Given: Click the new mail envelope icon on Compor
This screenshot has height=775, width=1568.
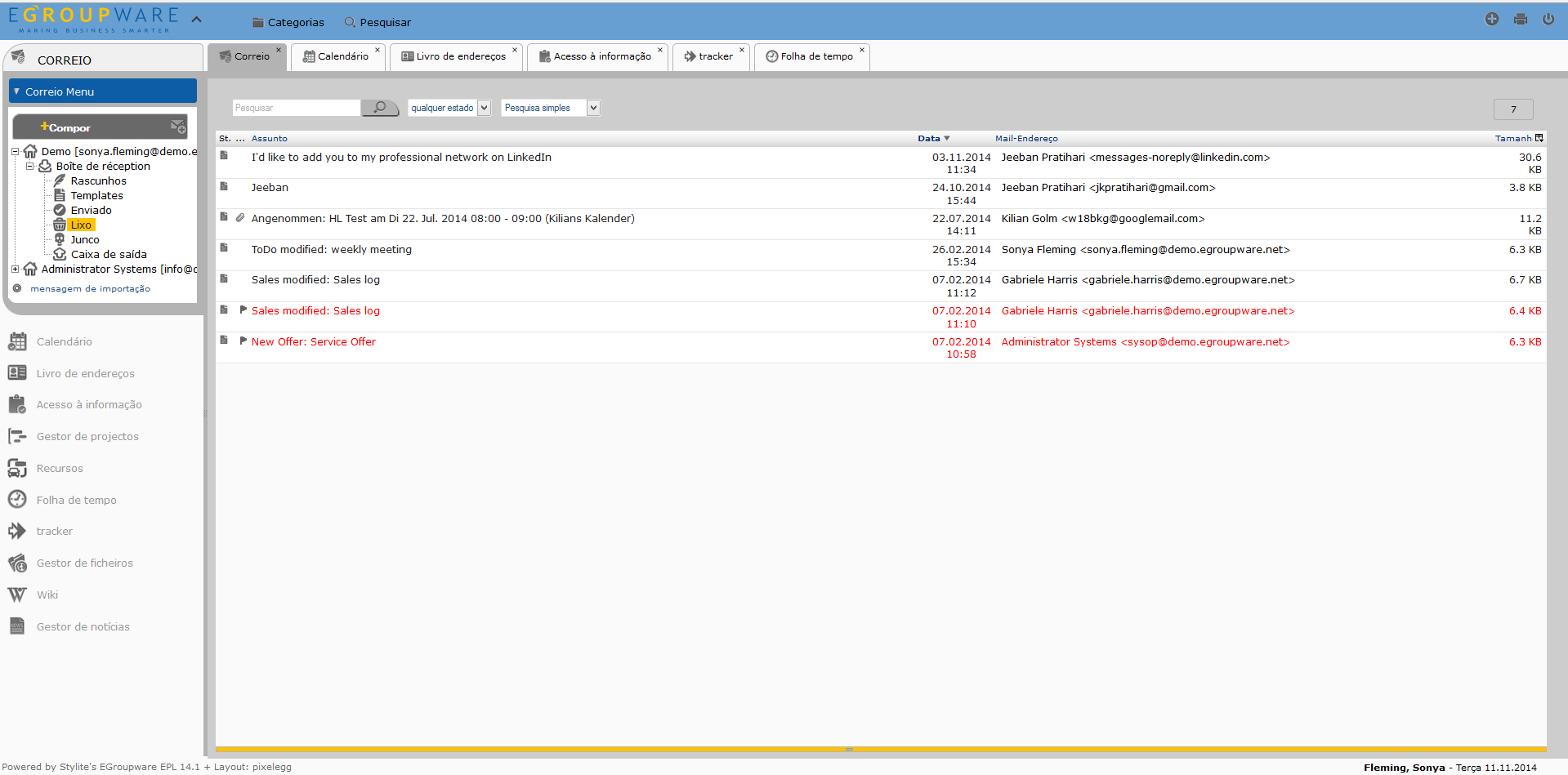Looking at the screenshot, I should 178,127.
